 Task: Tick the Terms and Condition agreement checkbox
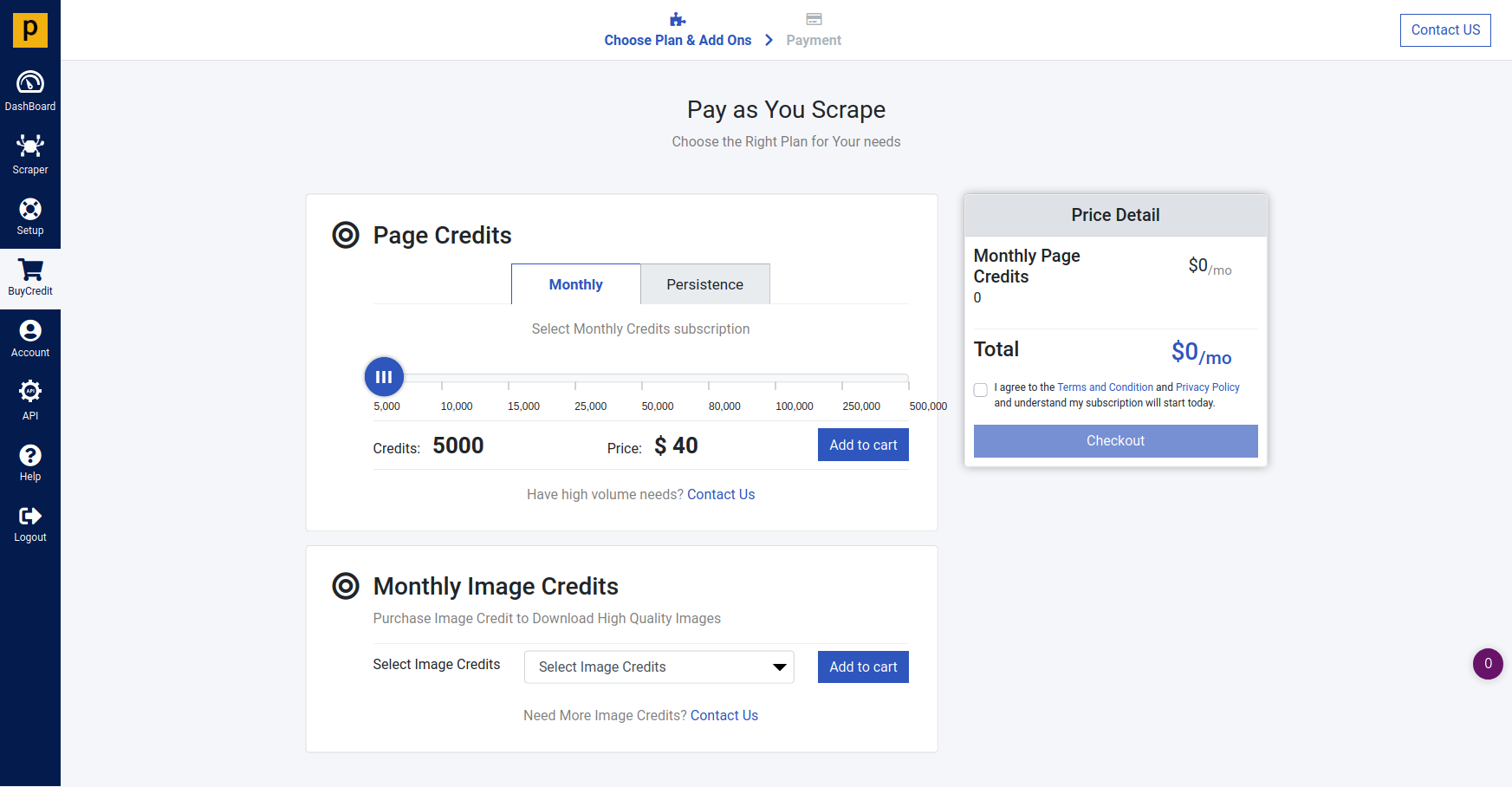[x=981, y=390]
